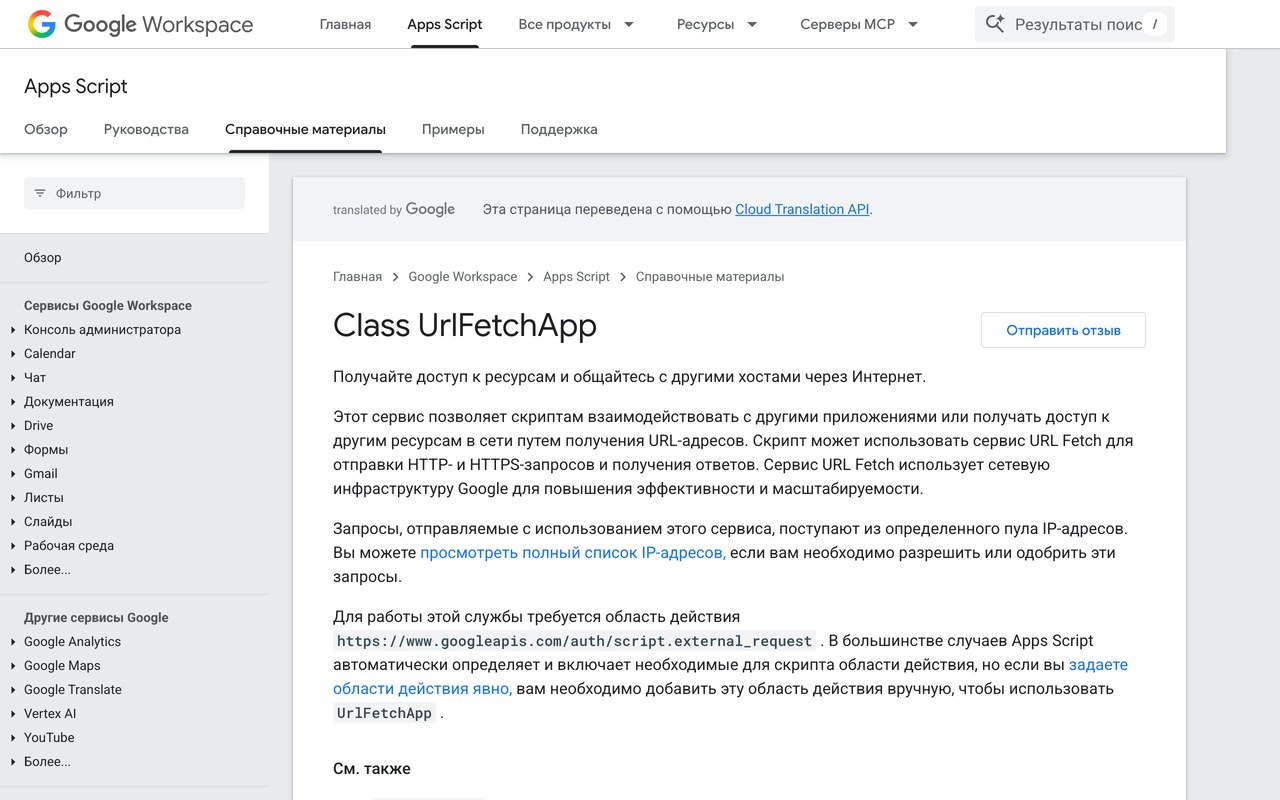Click the Apps Script breadcrumb link

[576, 276]
